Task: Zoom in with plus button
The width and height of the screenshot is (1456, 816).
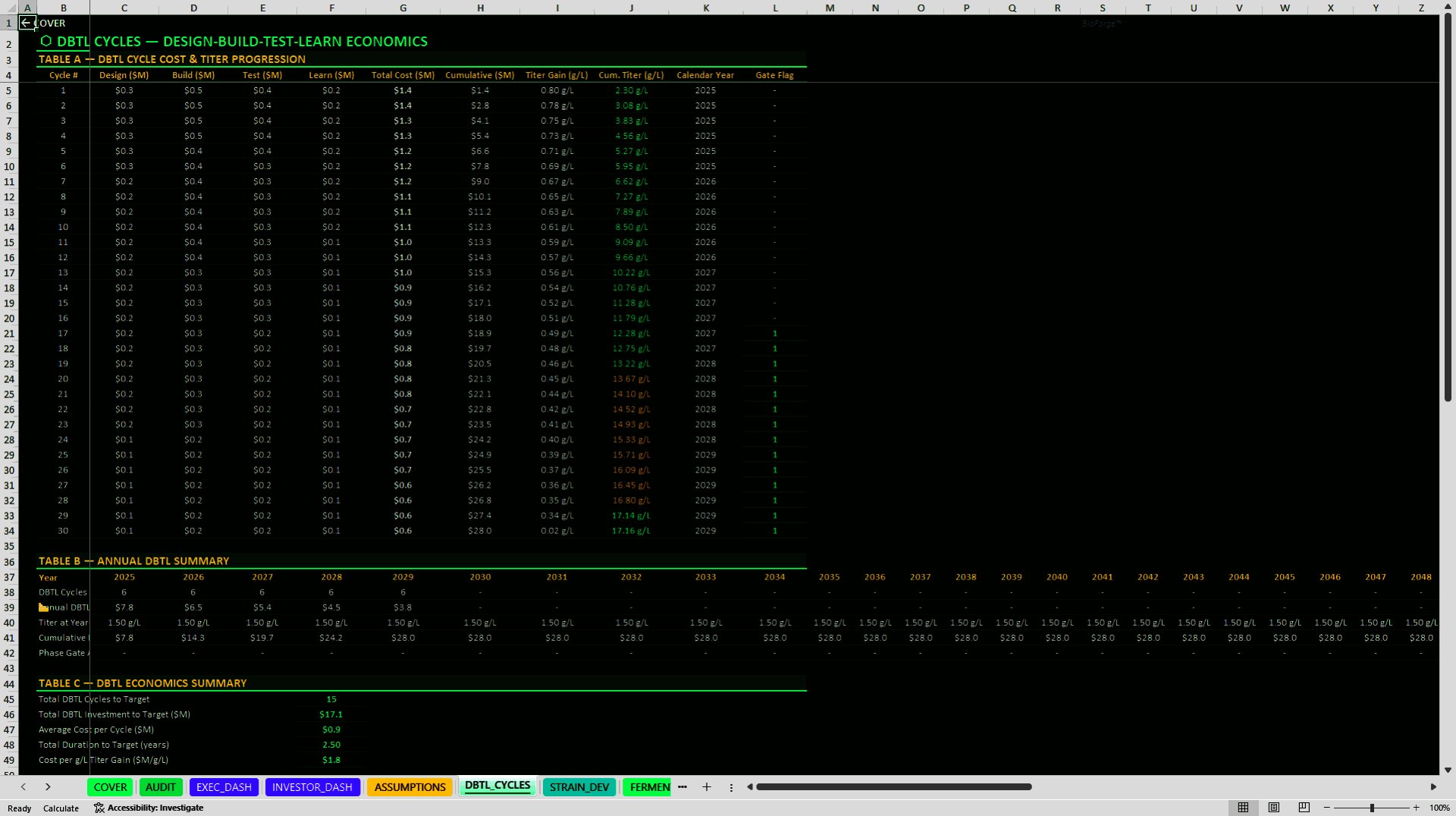Action: pos(1416,808)
